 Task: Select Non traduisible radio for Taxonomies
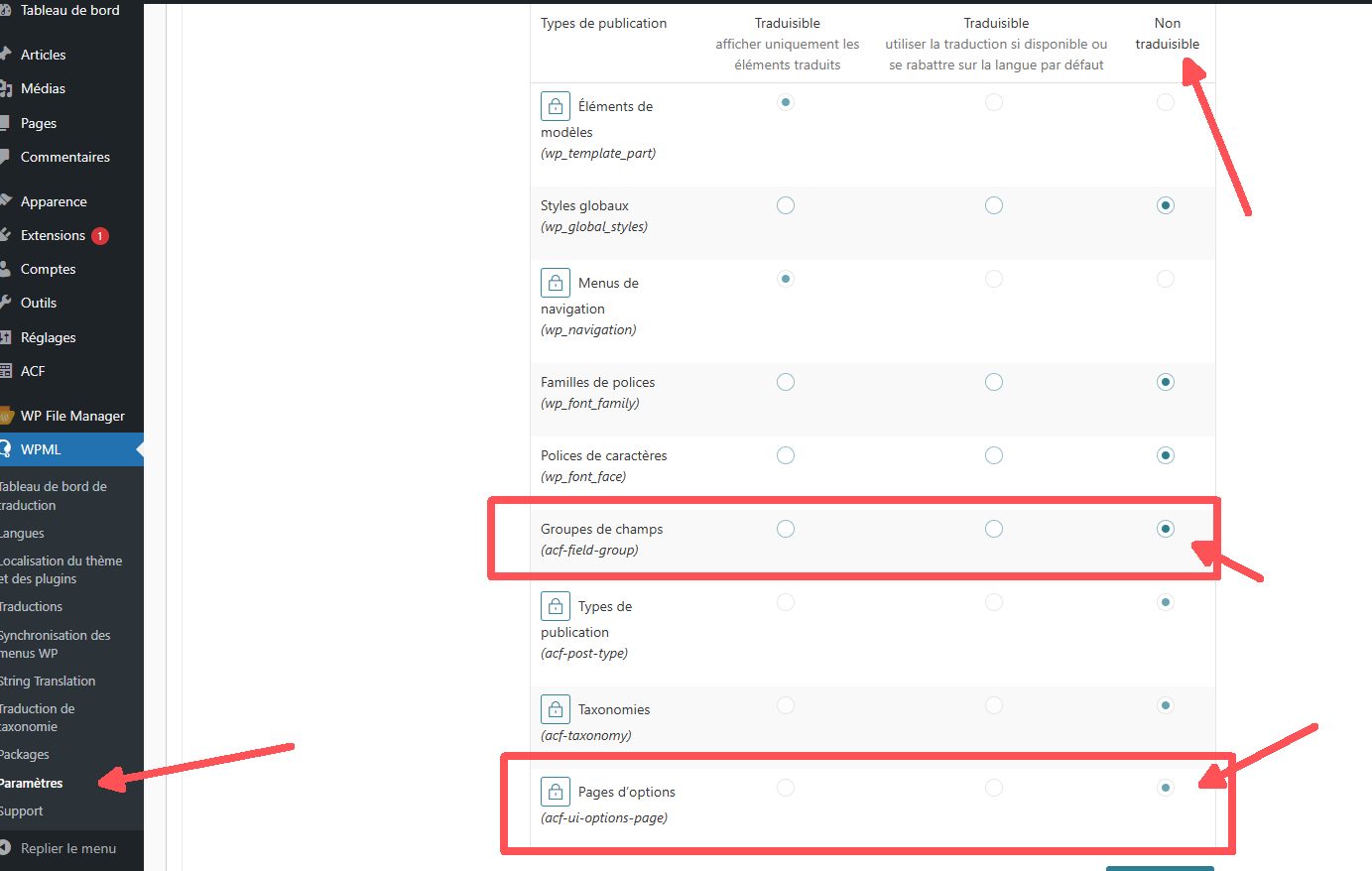pyautogui.click(x=1166, y=705)
